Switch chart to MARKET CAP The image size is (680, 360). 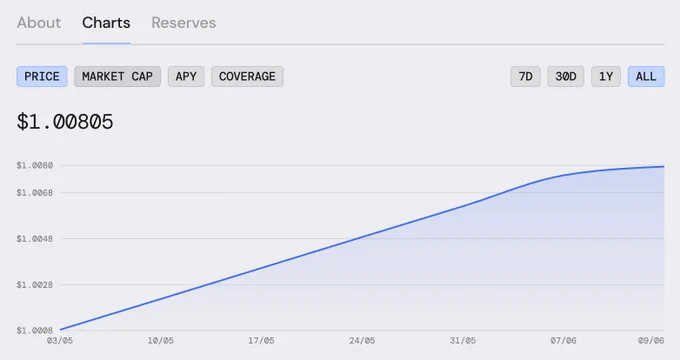point(118,76)
